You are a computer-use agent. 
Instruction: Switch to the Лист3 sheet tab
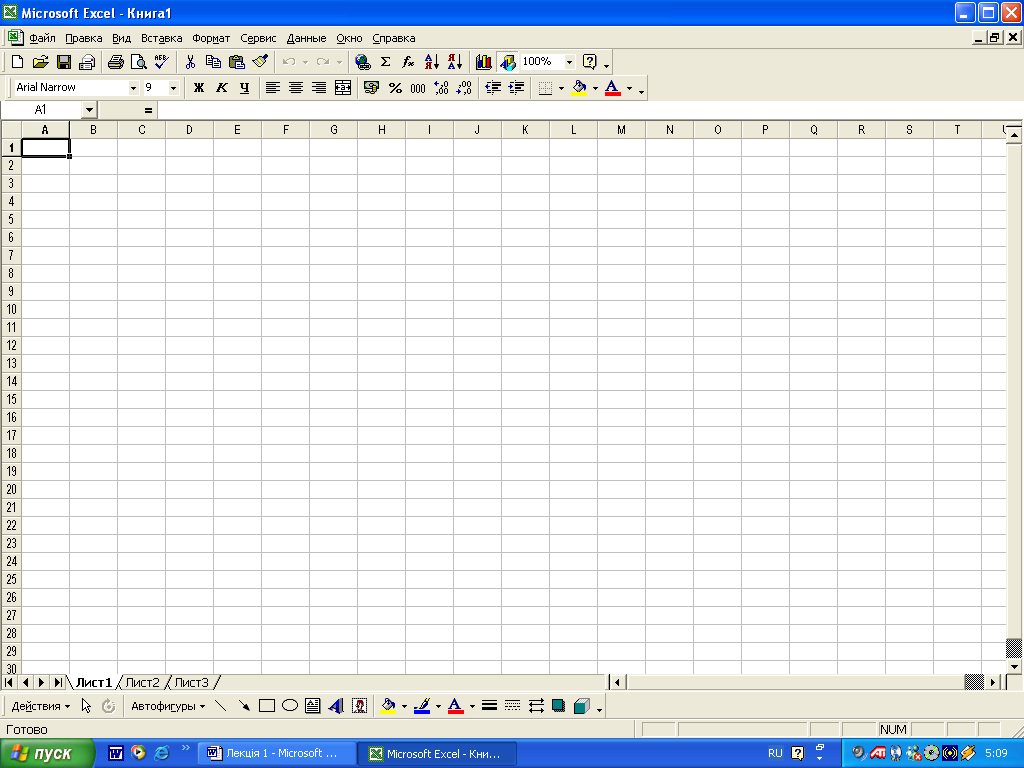[191, 682]
